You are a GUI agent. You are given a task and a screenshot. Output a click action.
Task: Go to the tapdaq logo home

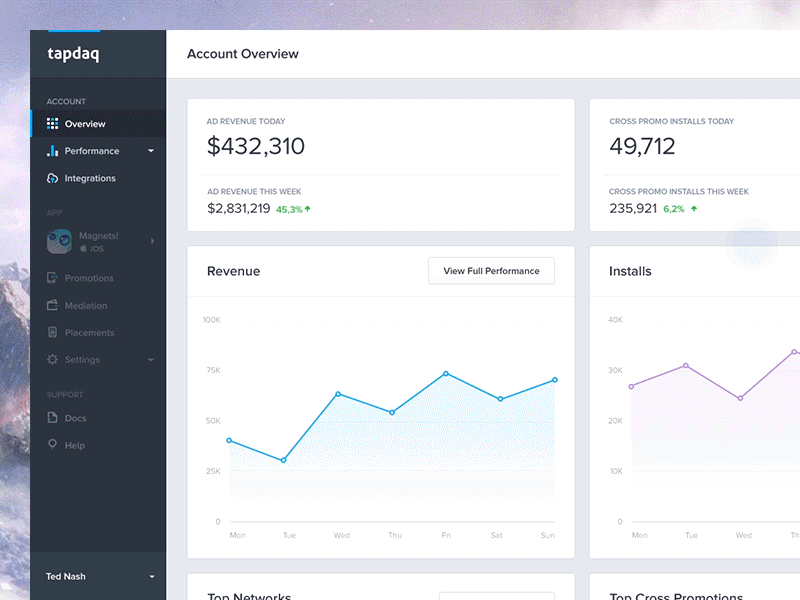[x=73, y=54]
